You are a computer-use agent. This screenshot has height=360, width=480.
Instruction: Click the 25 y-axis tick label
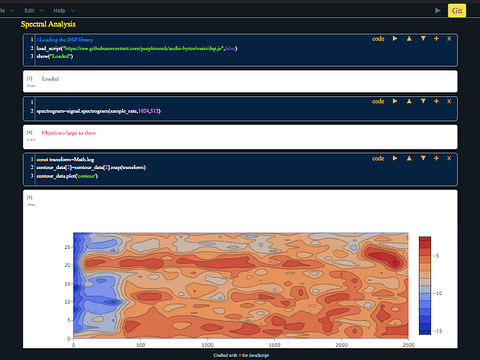click(x=67, y=247)
